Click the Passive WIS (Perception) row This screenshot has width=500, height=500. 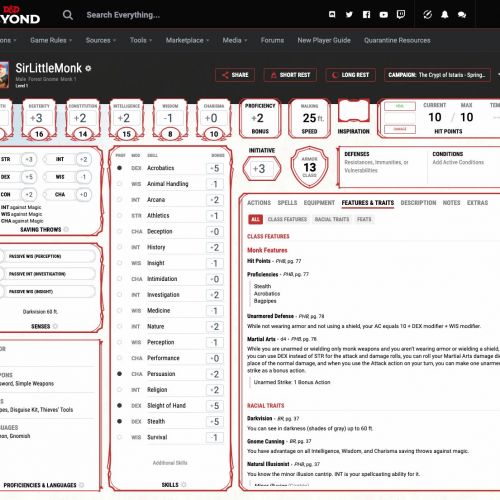tap(47, 256)
